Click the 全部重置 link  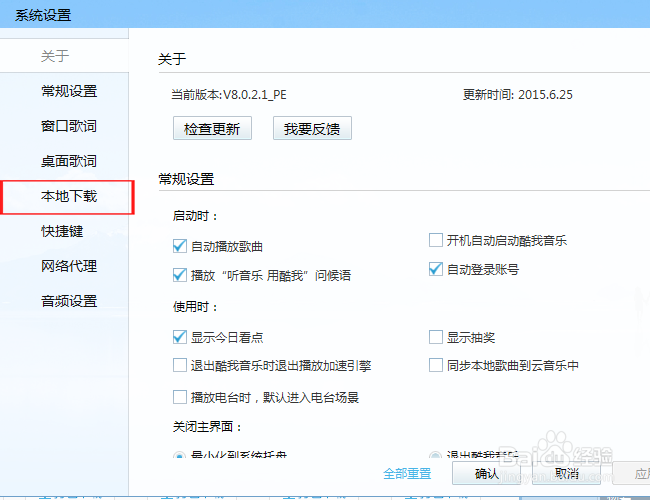[407, 473]
